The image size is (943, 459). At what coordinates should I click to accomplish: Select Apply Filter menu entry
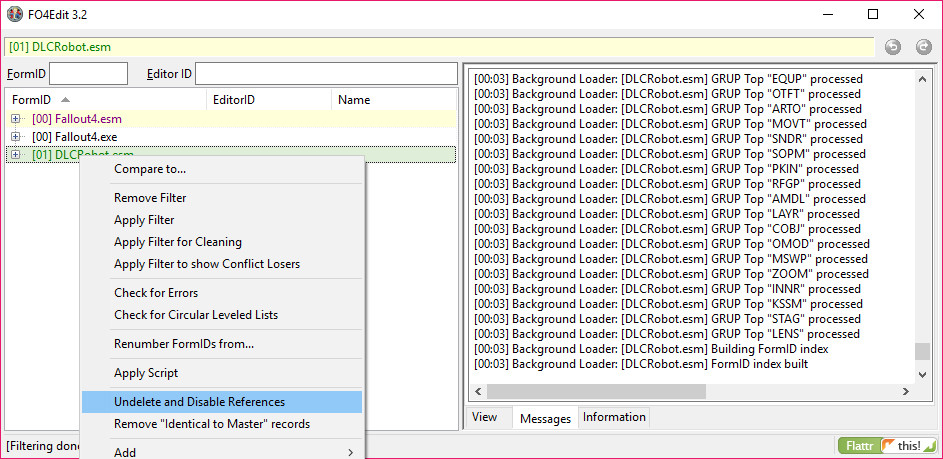222,220
